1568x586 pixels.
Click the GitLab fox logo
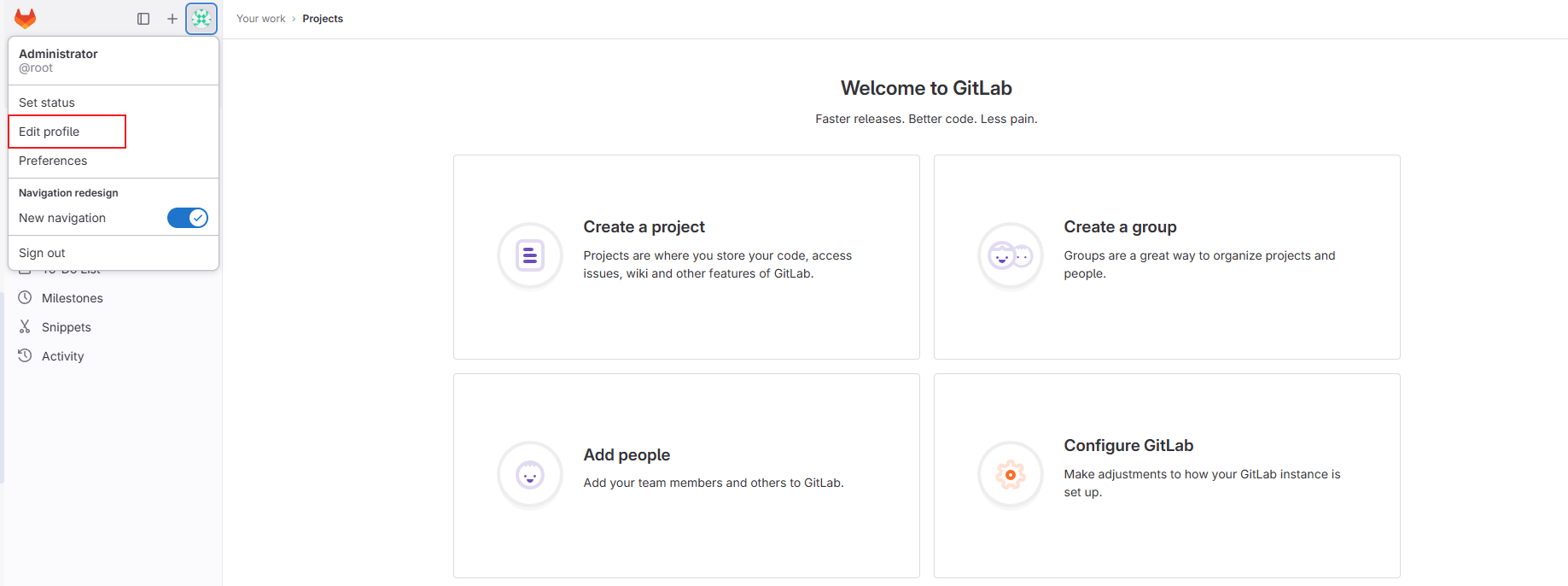tap(26, 18)
